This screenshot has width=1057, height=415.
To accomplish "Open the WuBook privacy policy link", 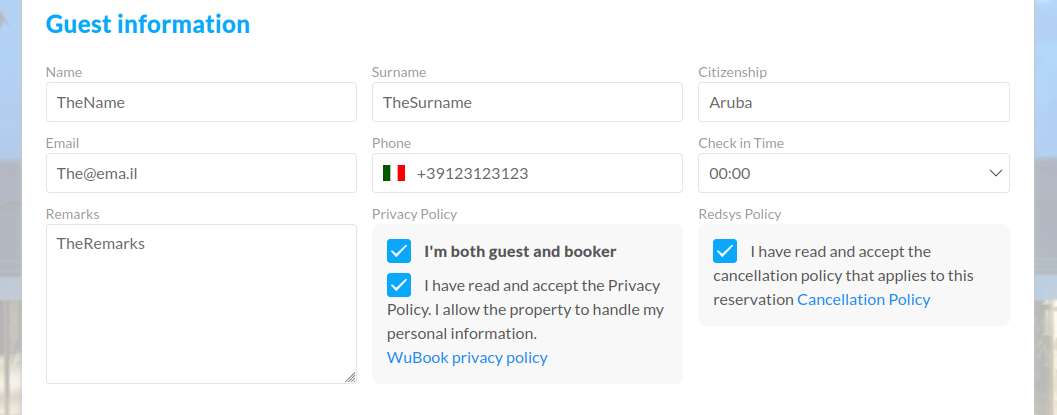I will point(467,357).
